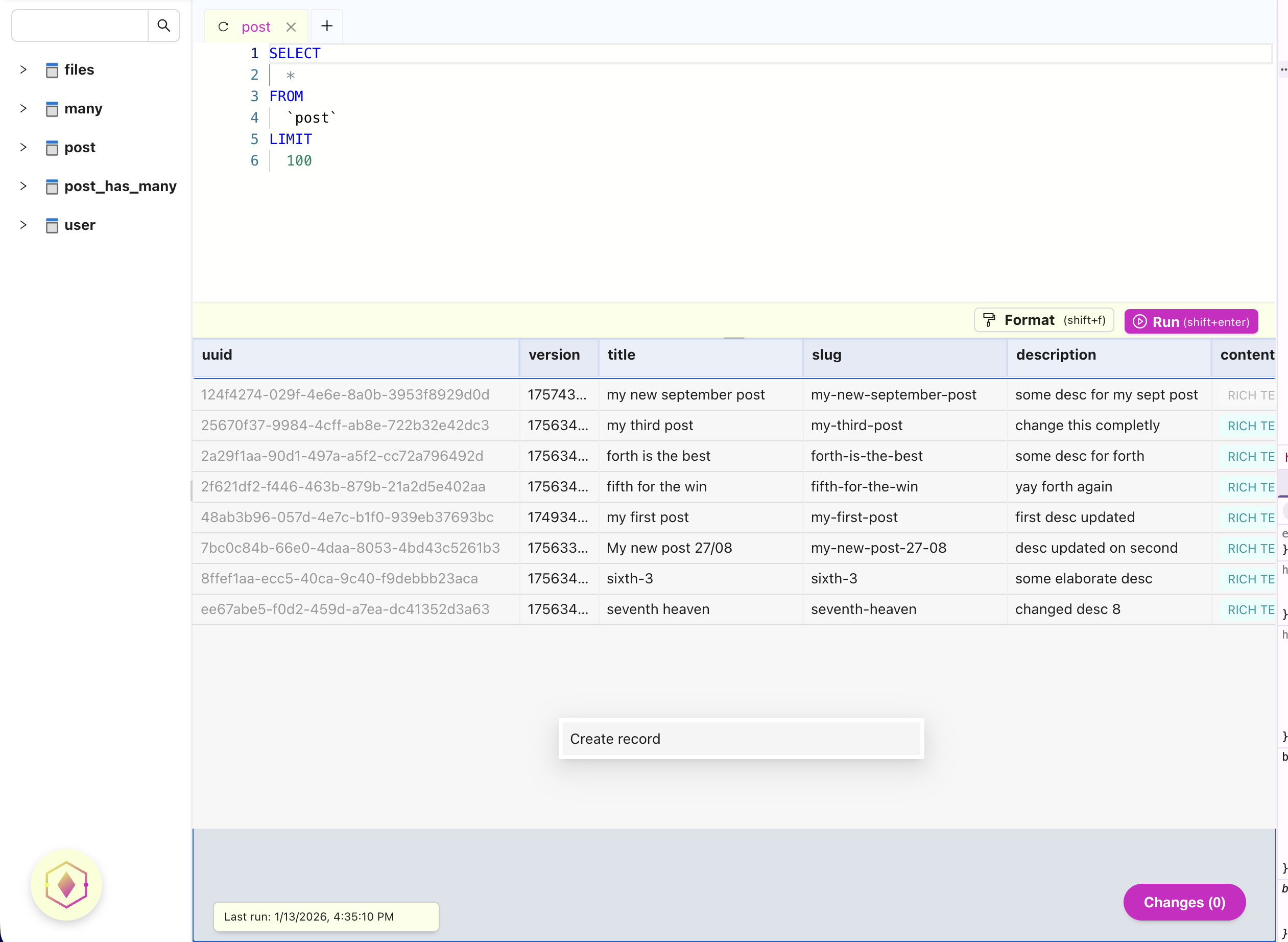1288x942 pixels.
Task: Focus the table search input field
Action: (x=80, y=26)
